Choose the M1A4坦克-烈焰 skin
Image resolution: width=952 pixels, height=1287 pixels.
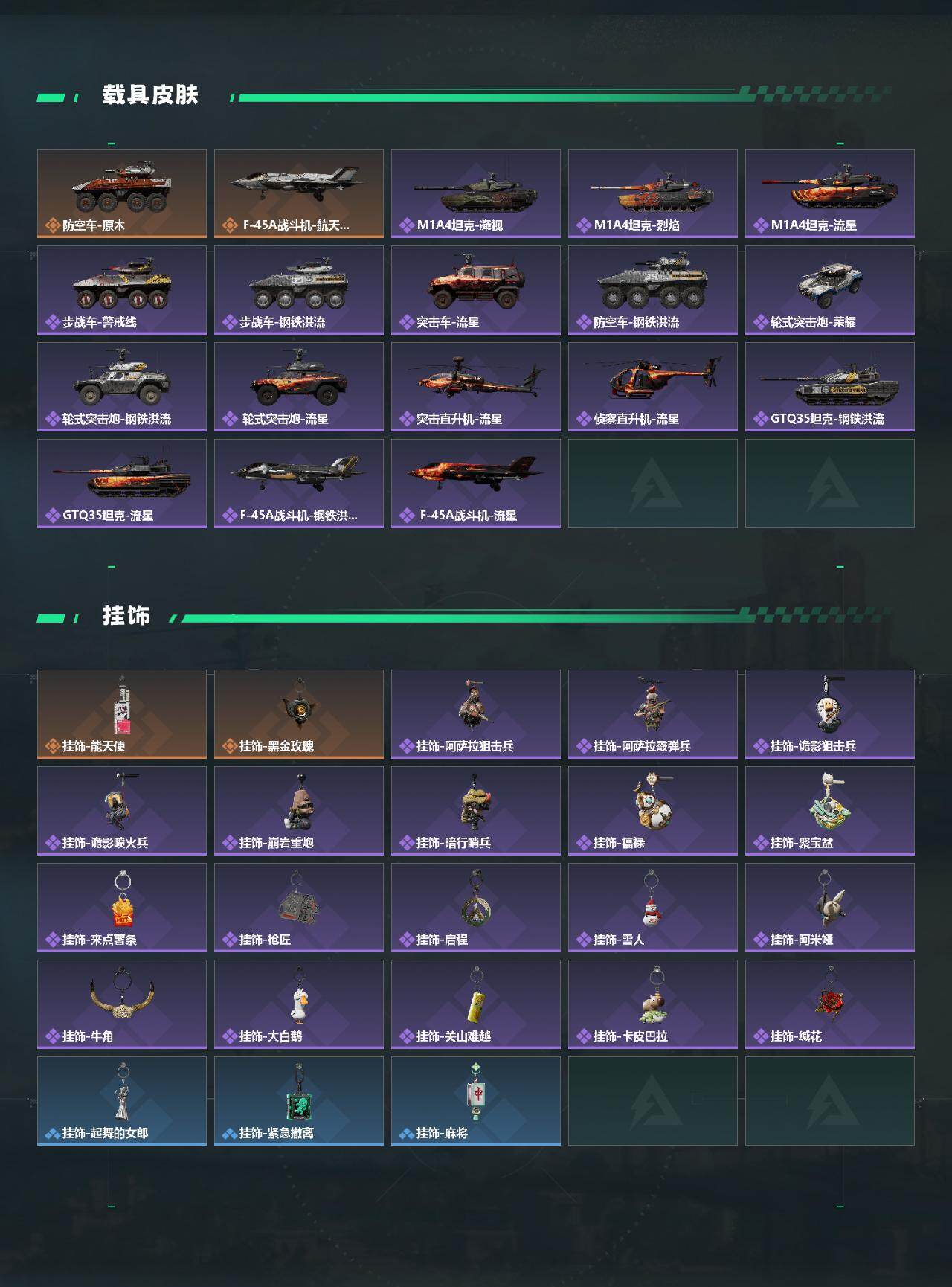point(653,193)
